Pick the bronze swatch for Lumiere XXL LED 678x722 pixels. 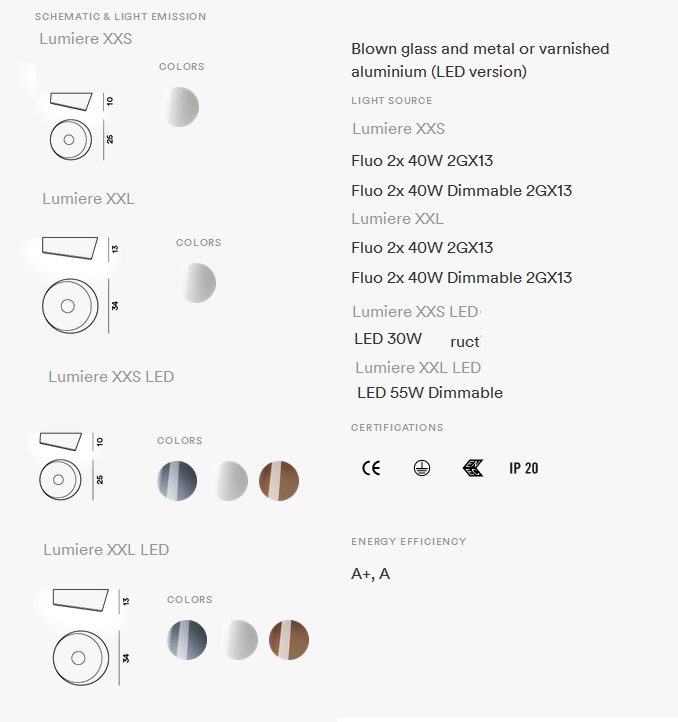point(289,640)
